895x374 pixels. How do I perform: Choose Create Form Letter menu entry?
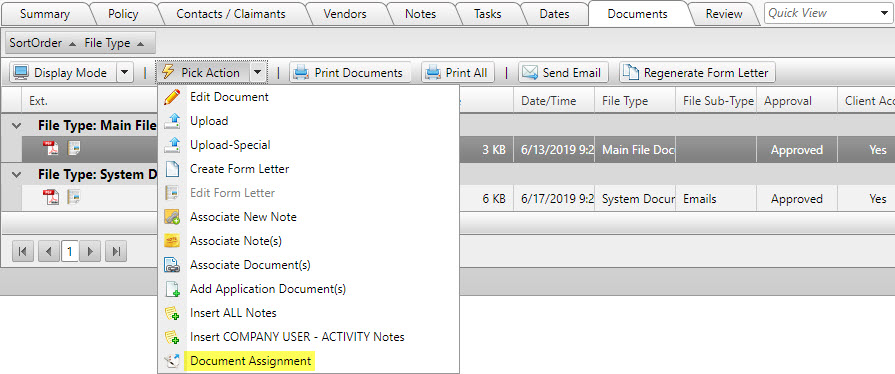tap(308, 169)
